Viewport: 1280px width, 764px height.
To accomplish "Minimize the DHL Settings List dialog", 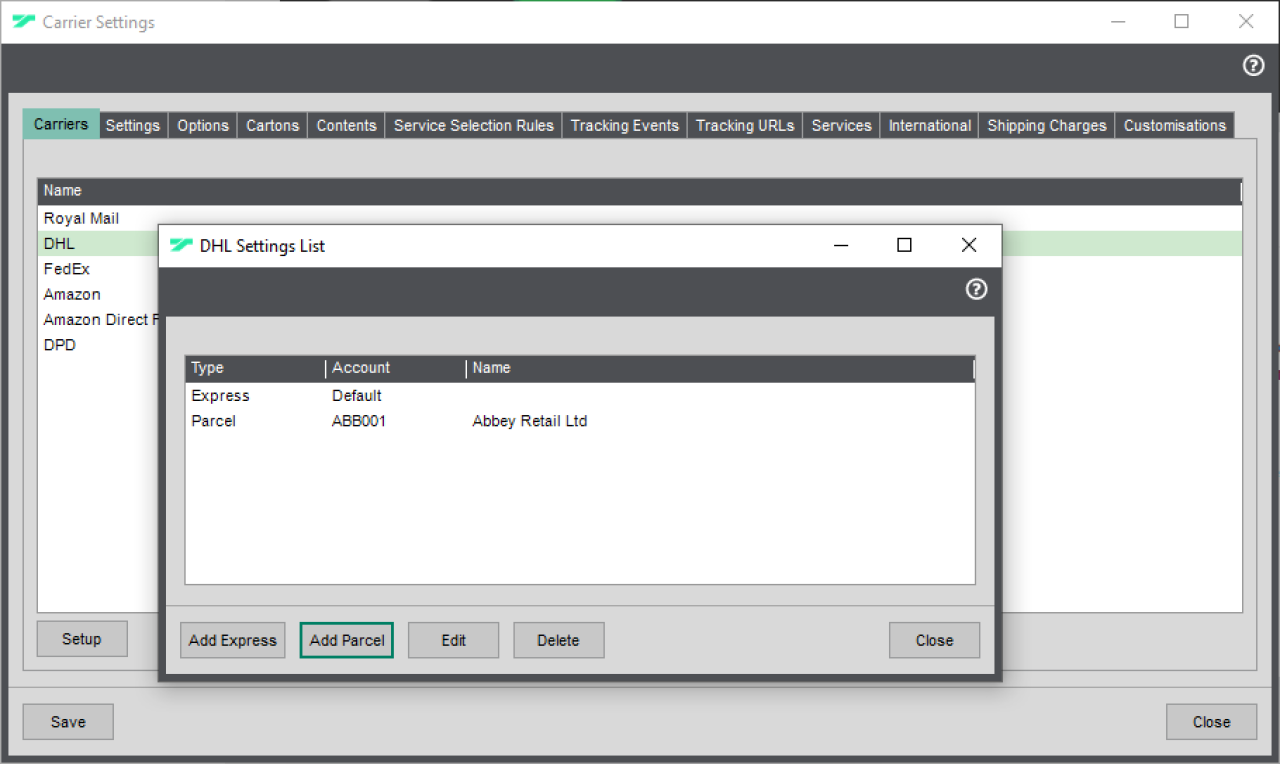I will click(x=842, y=245).
